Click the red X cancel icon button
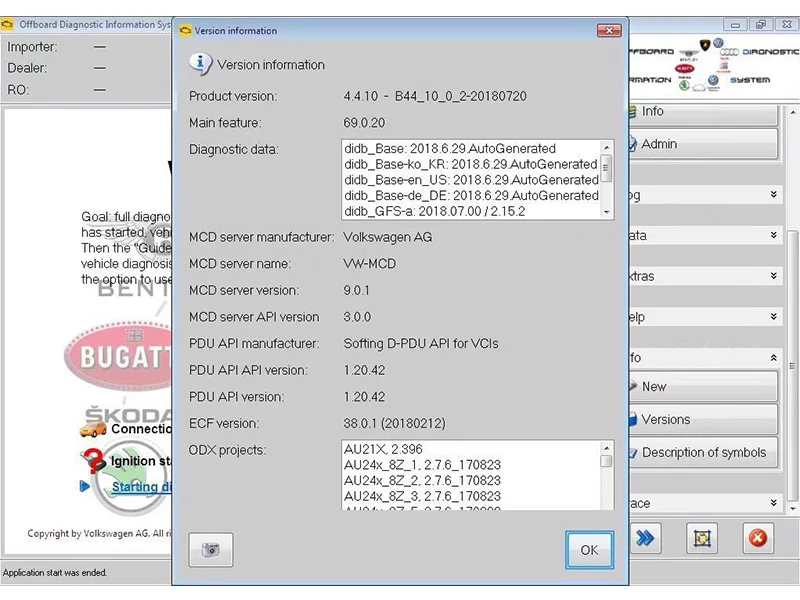The image size is (800, 600). click(758, 538)
